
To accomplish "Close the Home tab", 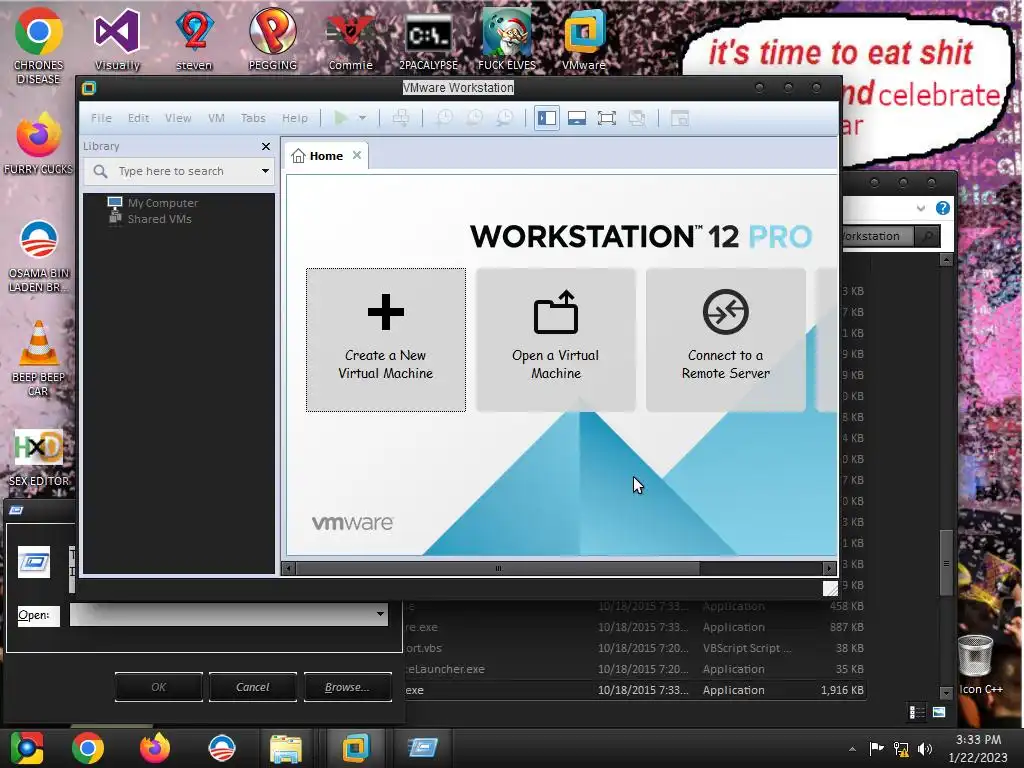I will pyautogui.click(x=357, y=155).
